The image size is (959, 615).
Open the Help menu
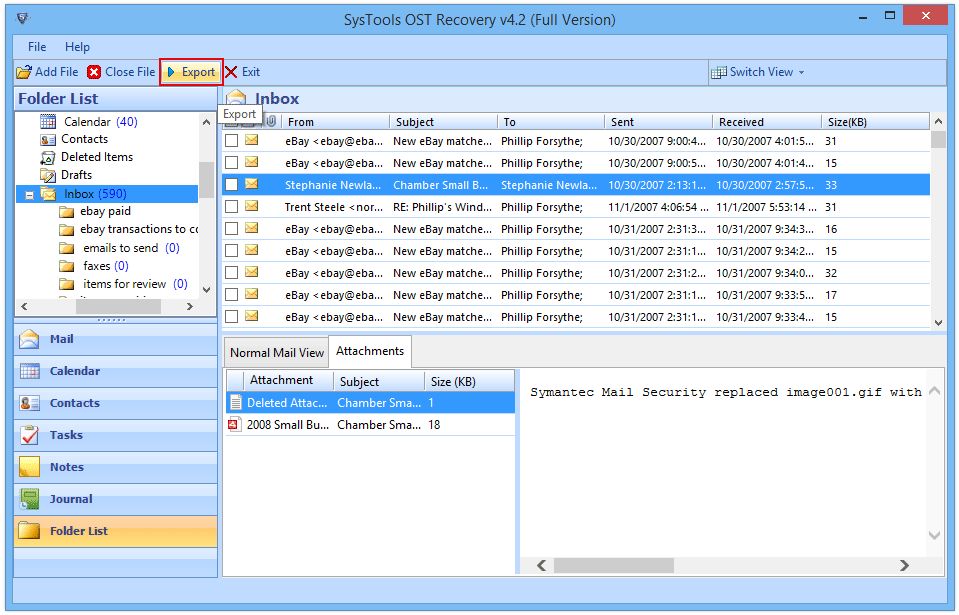pos(77,46)
